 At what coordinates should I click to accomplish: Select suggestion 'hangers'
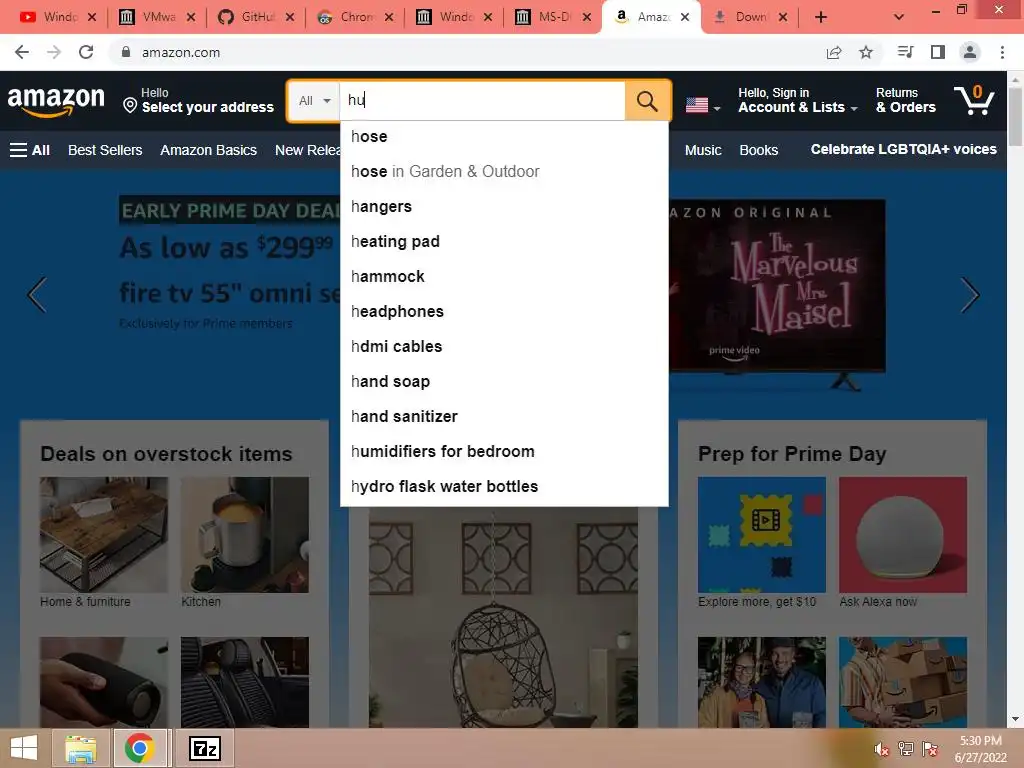click(x=504, y=206)
